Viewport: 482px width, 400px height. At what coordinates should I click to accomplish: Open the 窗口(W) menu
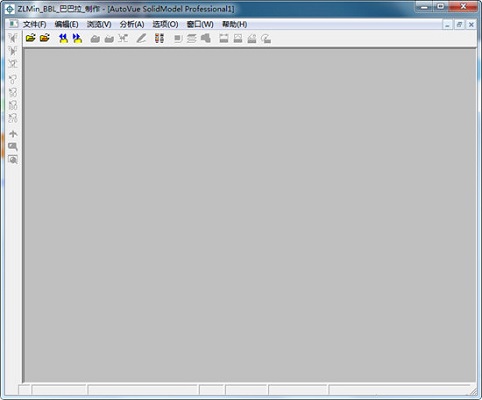[x=200, y=24]
